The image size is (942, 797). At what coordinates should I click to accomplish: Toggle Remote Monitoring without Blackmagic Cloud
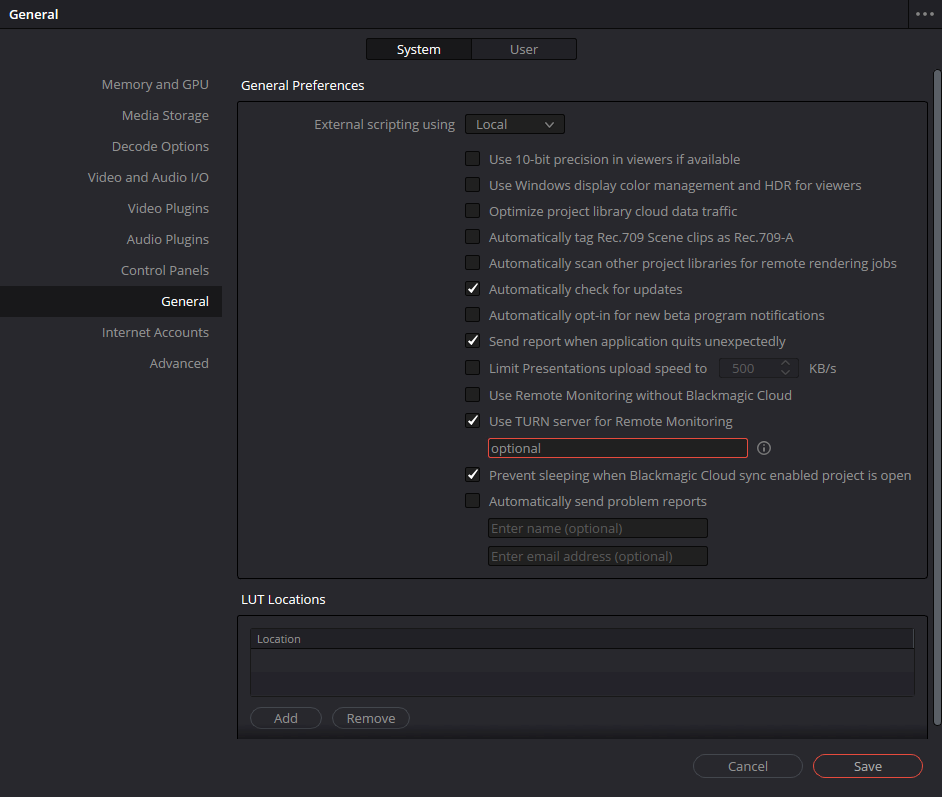pos(473,395)
